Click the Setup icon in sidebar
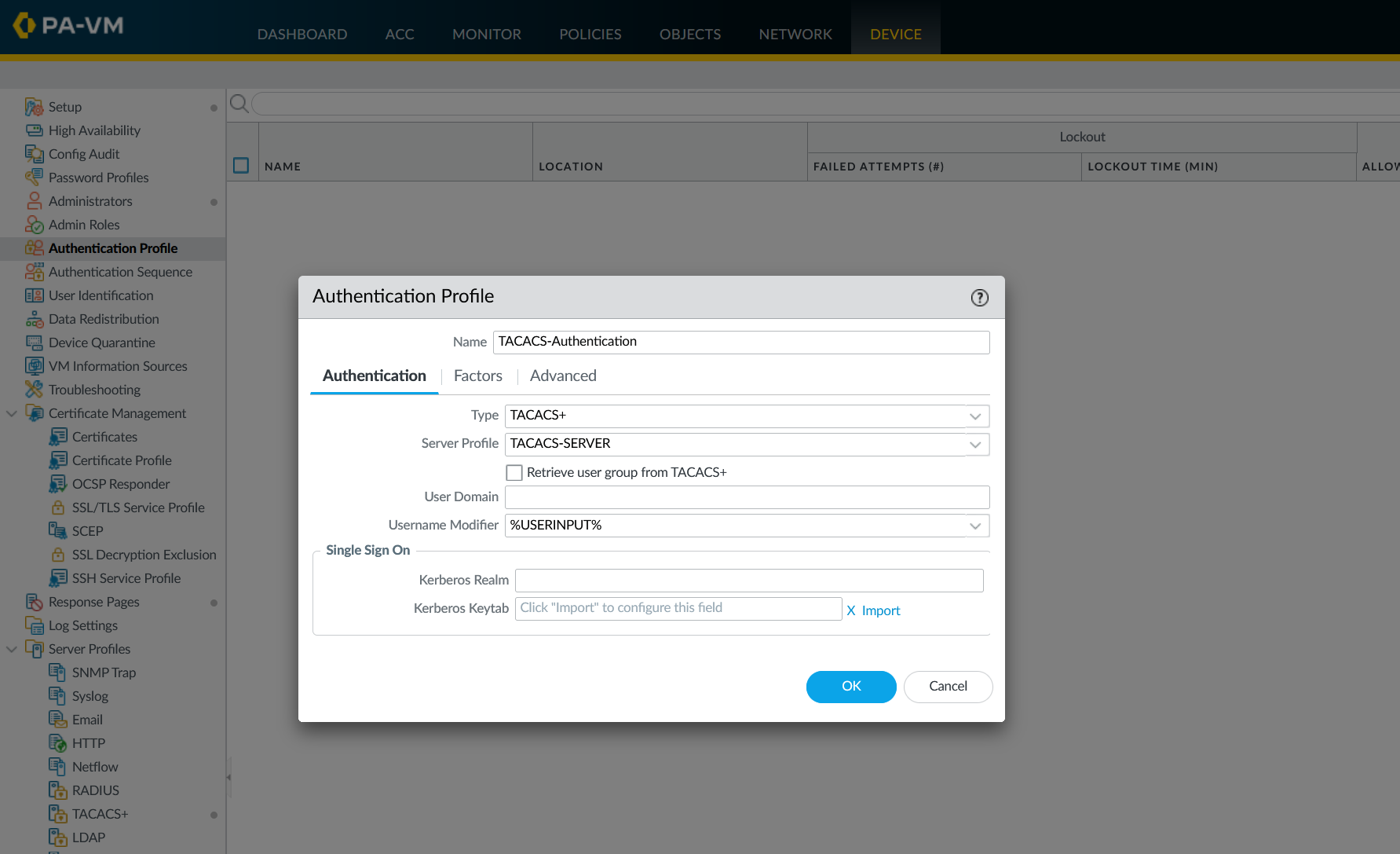This screenshot has width=1400, height=854. click(34, 107)
